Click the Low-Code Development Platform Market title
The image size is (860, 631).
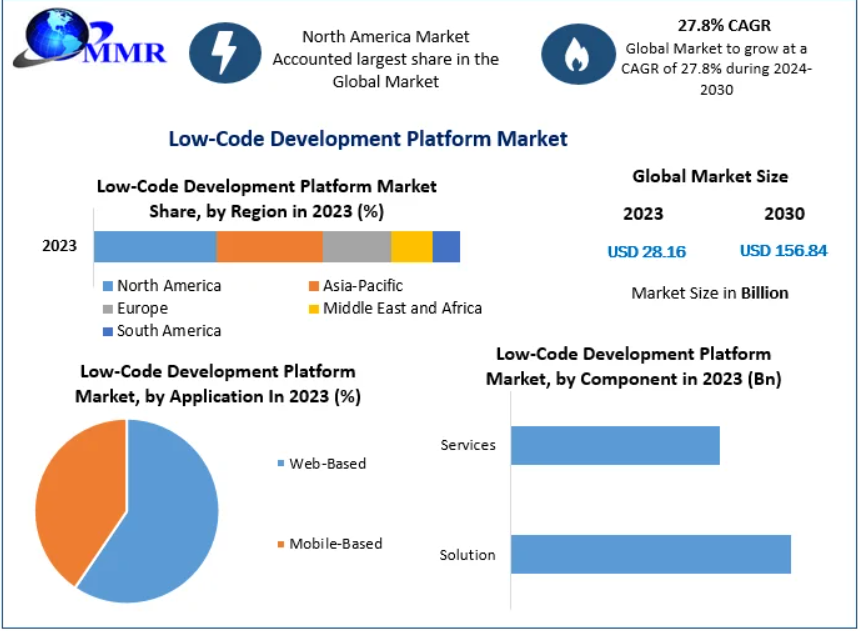[367, 139]
